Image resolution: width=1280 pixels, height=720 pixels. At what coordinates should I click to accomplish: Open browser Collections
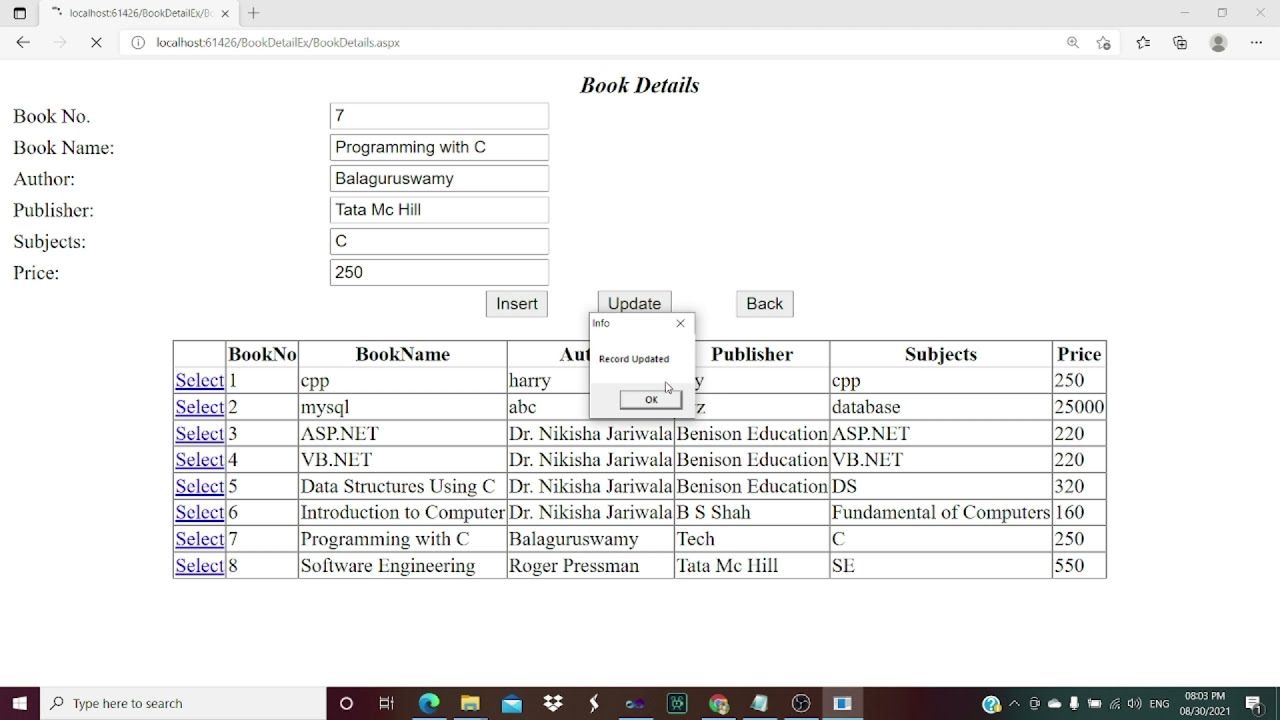[1180, 43]
